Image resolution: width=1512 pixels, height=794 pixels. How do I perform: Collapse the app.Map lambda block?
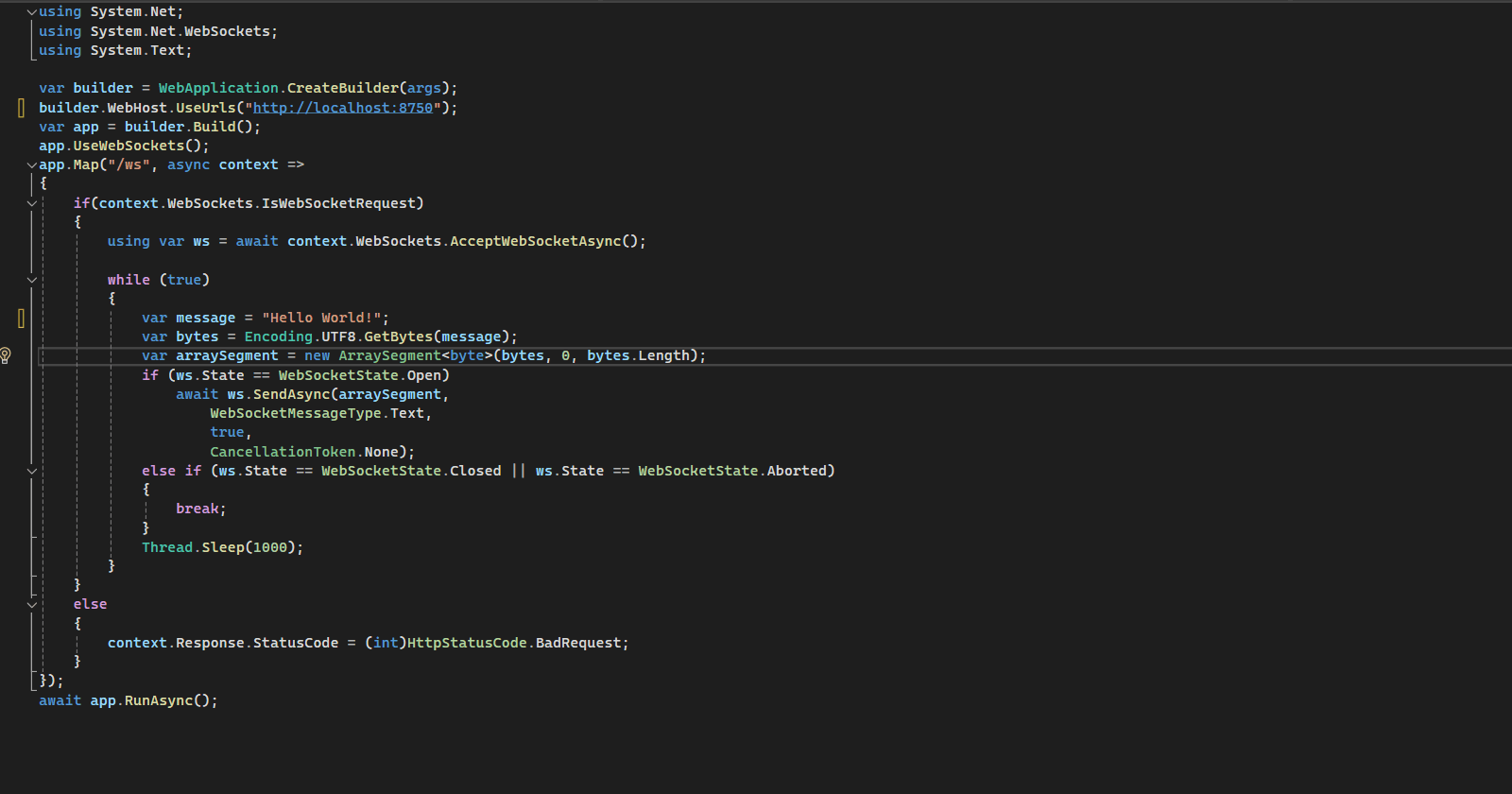coord(31,165)
